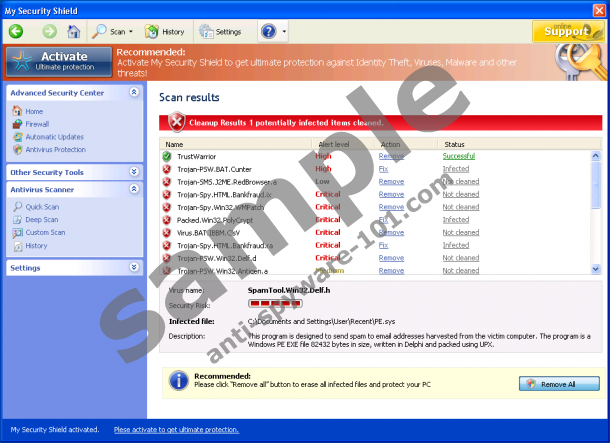The width and height of the screenshot is (610, 443).
Task: Start a Quick Scan from the sidebar
Action: point(41,207)
